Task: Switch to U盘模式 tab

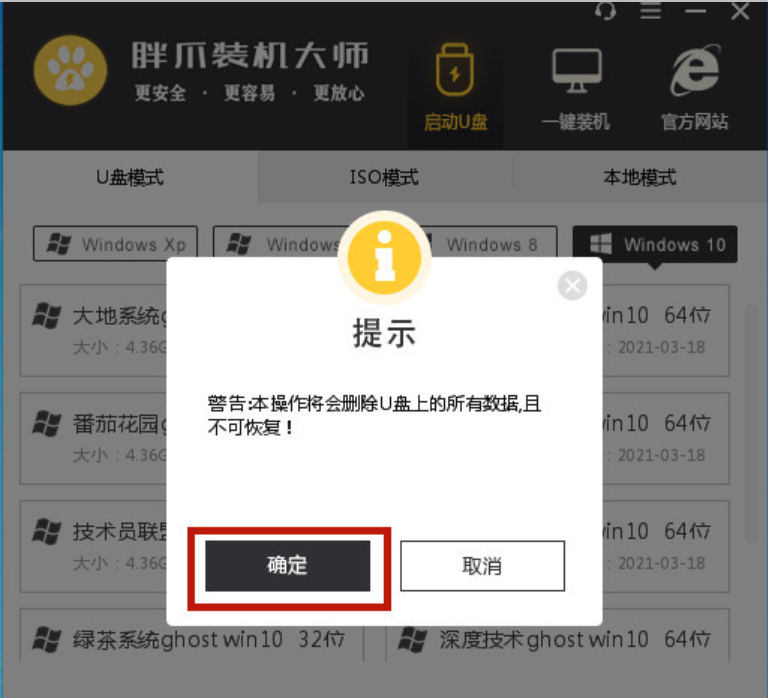Action: pyautogui.click(x=130, y=177)
